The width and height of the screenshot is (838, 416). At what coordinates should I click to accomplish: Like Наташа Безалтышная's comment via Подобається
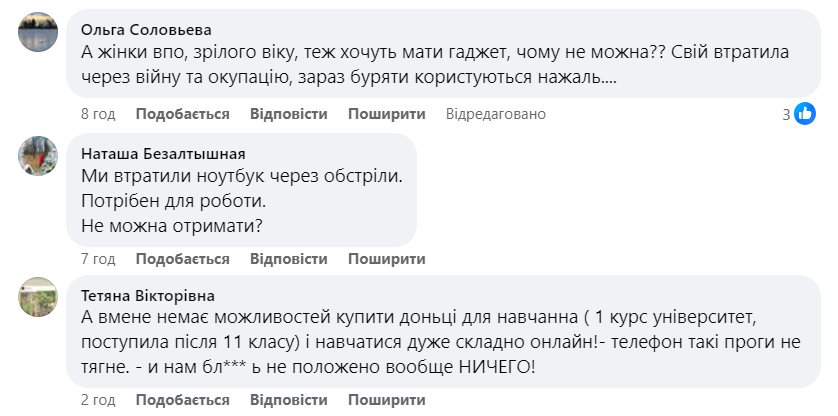click(182, 259)
